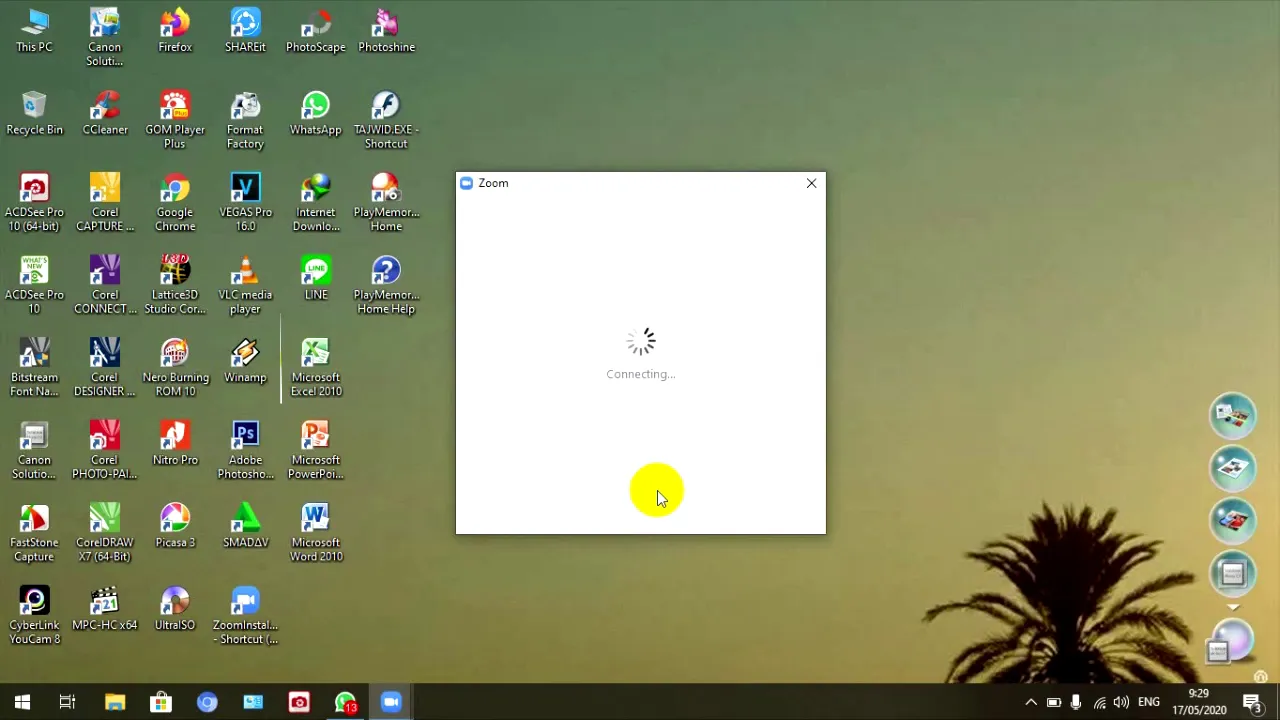
Task: Launch PhotoScape from the desktop
Action: point(316,30)
